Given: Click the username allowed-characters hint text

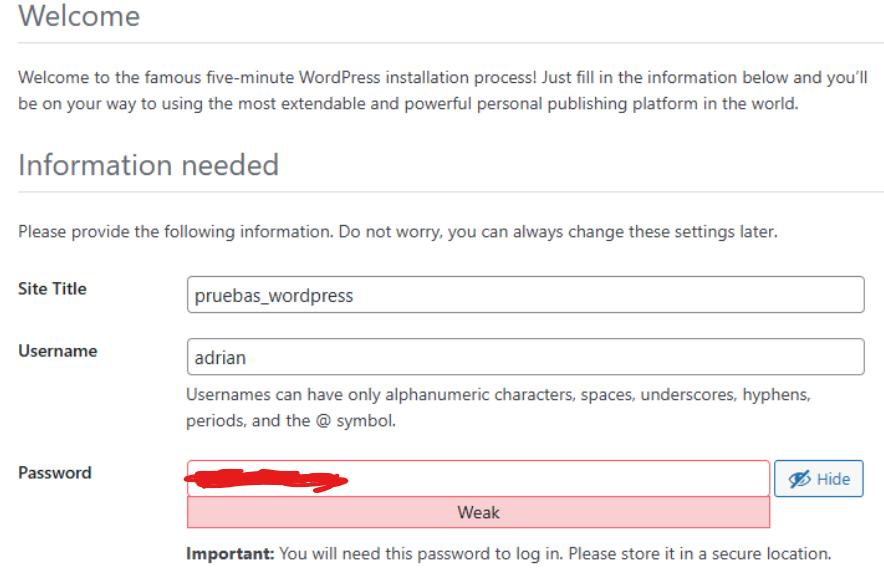Looking at the screenshot, I should [498, 408].
